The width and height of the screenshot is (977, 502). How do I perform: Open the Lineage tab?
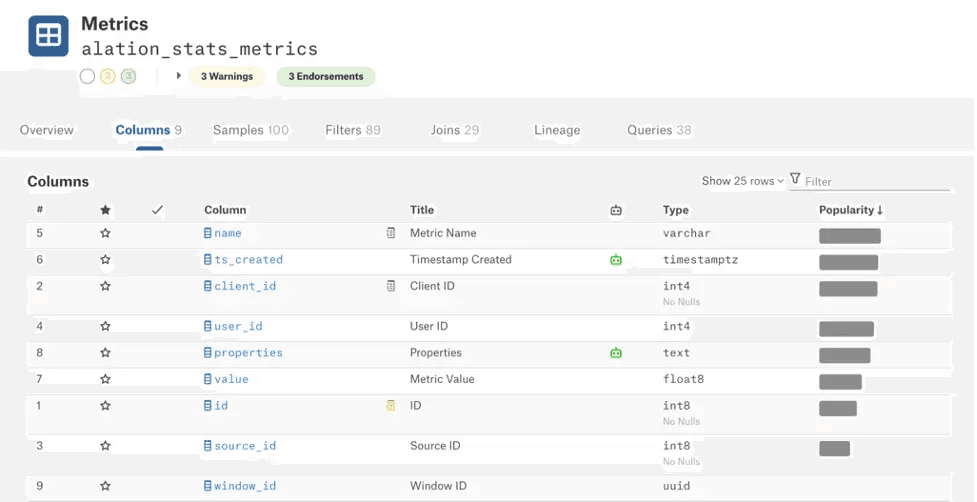point(557,130)
